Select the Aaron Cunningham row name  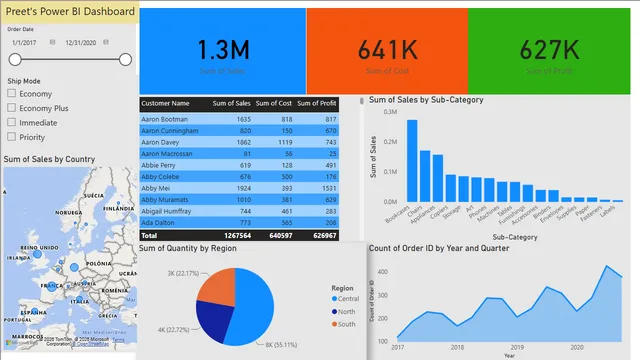point(170,131)
